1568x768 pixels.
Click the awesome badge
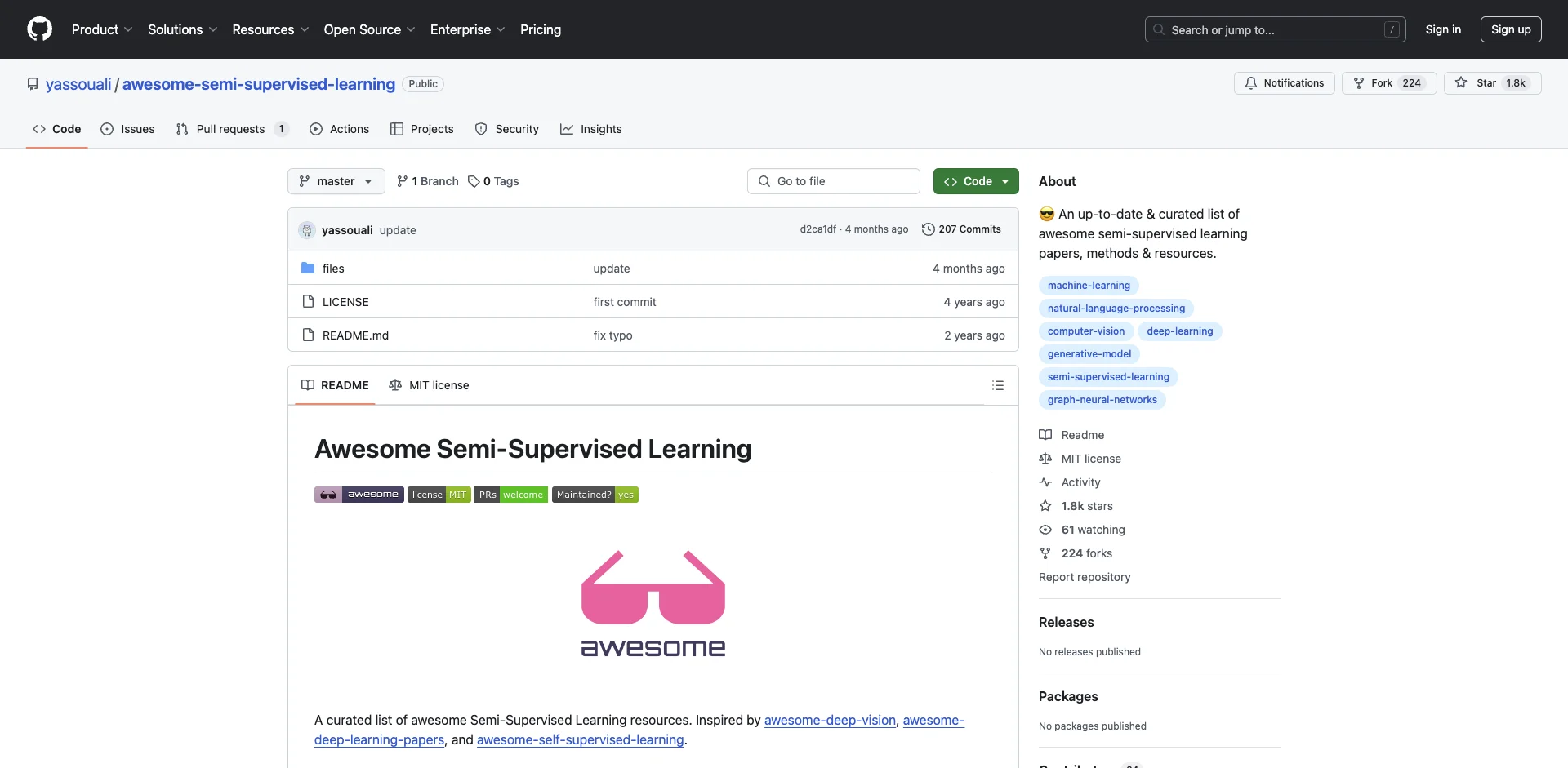[x=359, y=495]
